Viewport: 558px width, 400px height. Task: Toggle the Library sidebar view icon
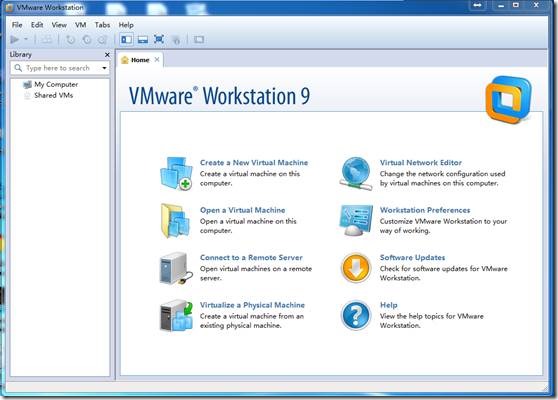tap(126, 39)
